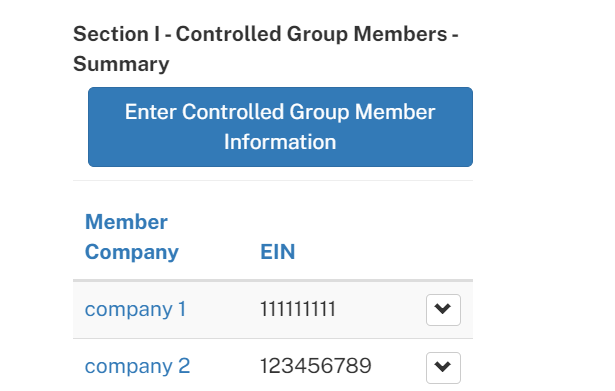Select the EIN value 111111111
The width and height of the screenshot is (615, 391).
coord(298,309)
